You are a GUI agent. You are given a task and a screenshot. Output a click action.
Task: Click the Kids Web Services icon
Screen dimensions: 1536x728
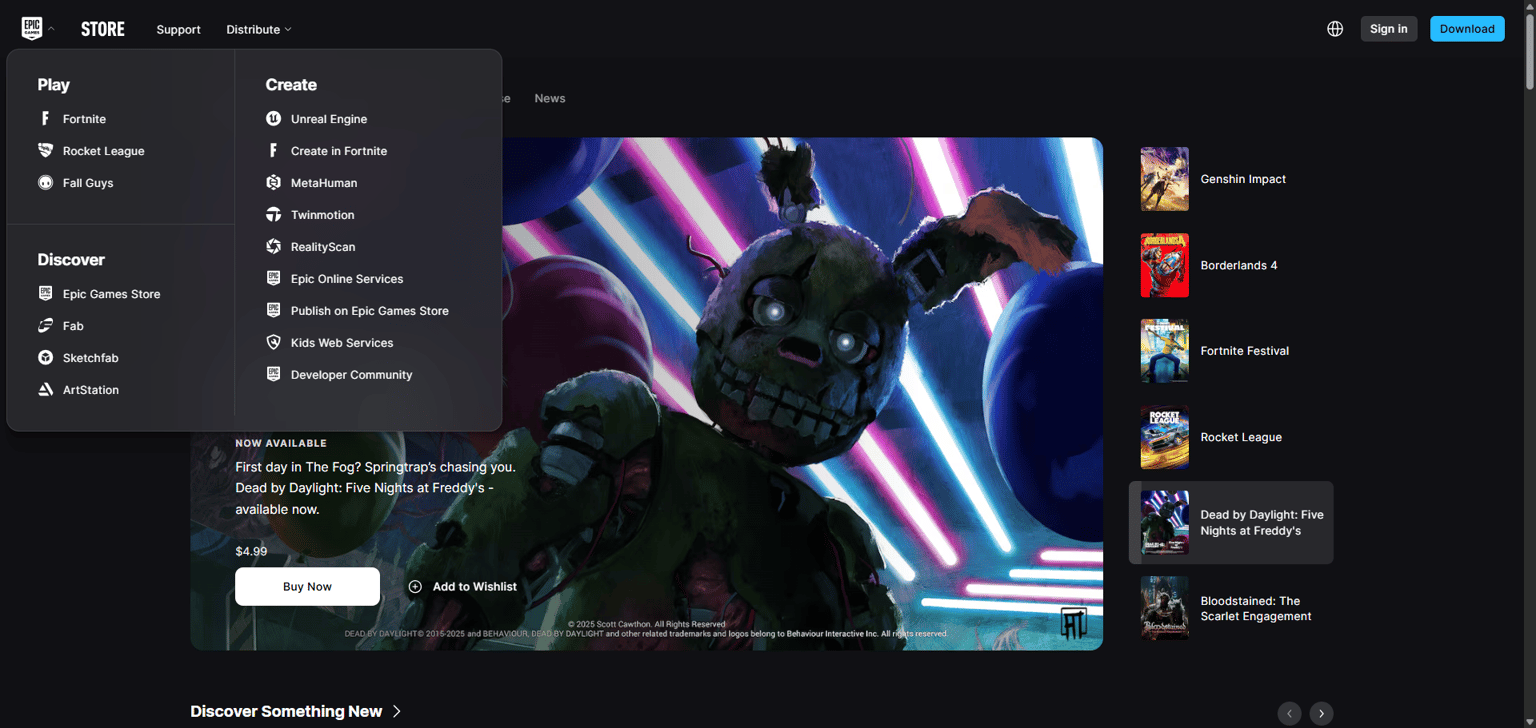pyautogui.click(x=273, y=343)
